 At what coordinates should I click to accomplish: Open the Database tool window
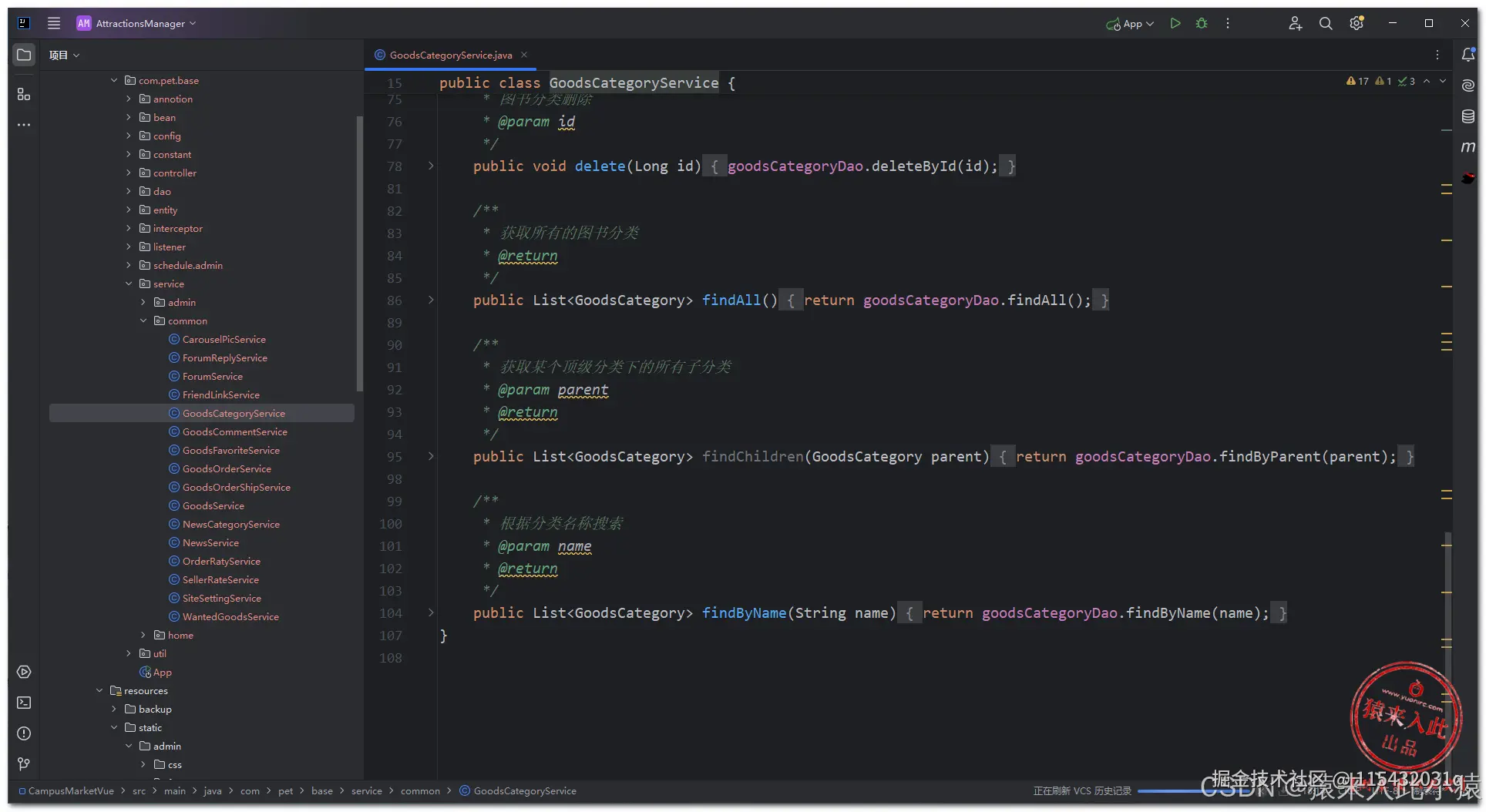pyautogui.click(x=1468, y=116)
